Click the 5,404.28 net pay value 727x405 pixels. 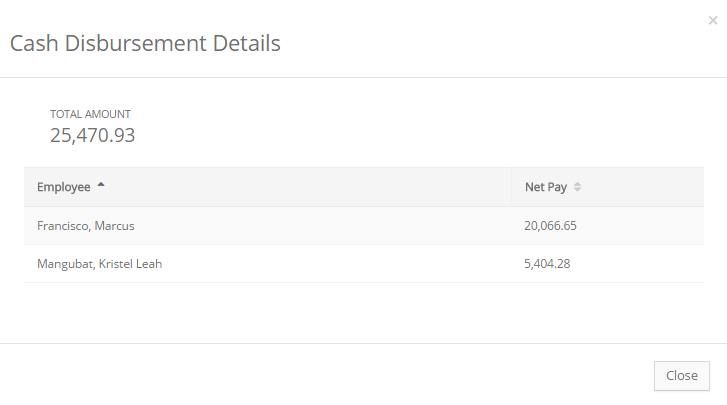click(547, 264)
